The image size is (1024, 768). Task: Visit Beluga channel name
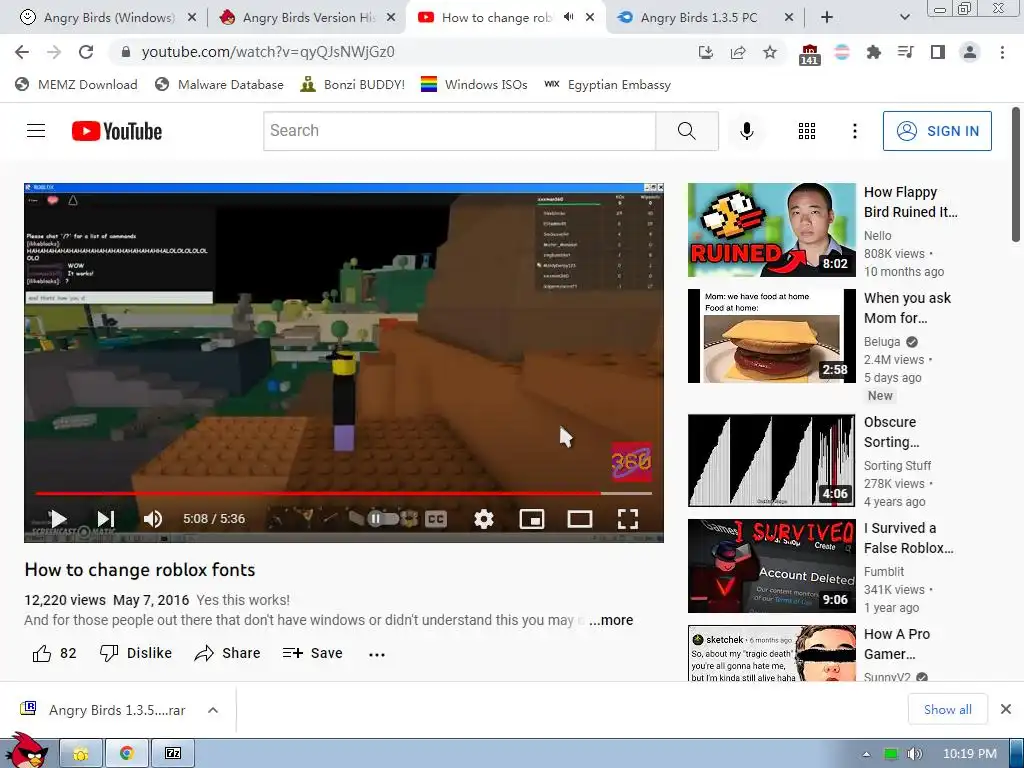click(882, 342)
